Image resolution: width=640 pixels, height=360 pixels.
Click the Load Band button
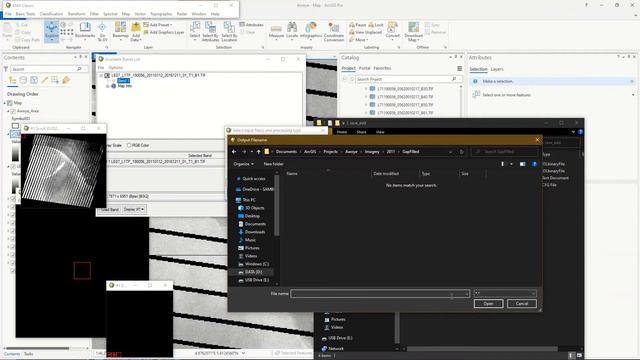[x=109, y=209]
